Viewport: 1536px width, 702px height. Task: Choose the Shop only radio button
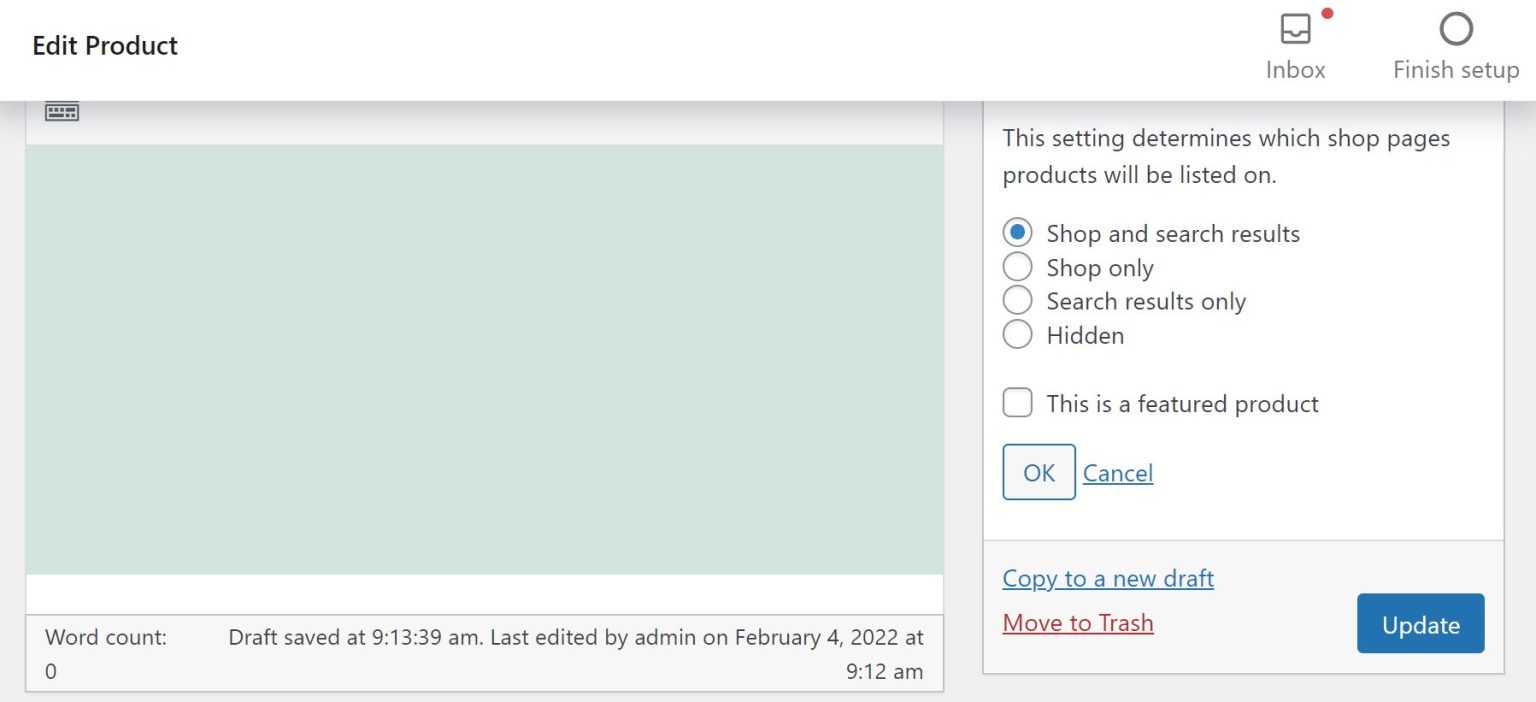click(x=1017, y=267)
